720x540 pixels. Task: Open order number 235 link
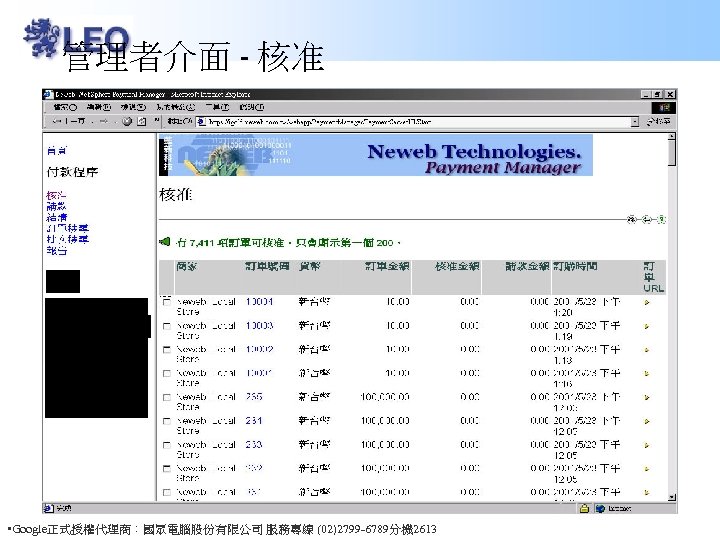point(254,397)
